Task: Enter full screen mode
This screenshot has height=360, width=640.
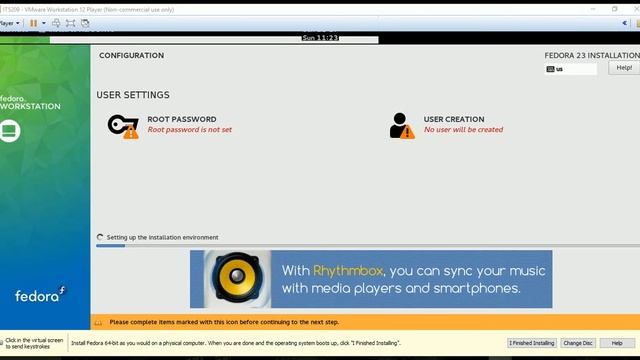Action: pyautogui.click(x=71, y=23)
